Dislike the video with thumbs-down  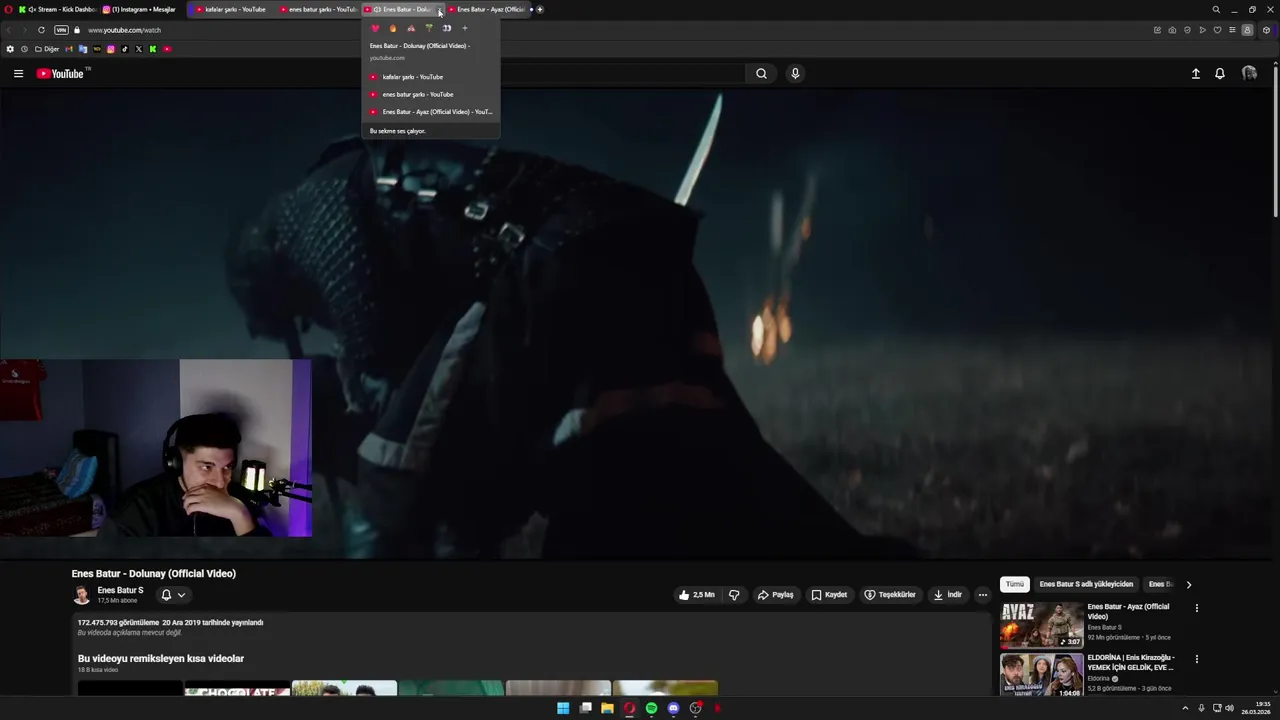pyautogui.click(x=734, y=595)
